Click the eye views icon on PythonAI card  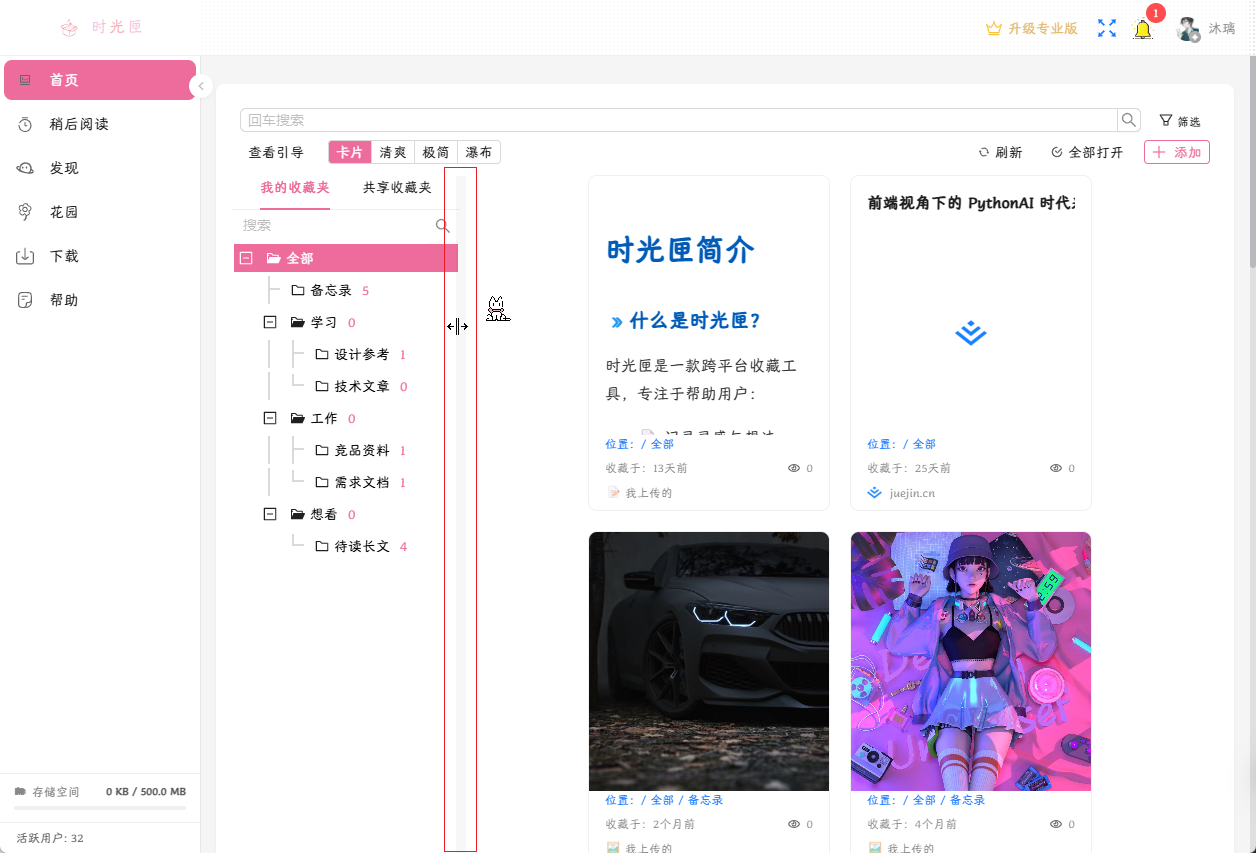point(1056,468)
